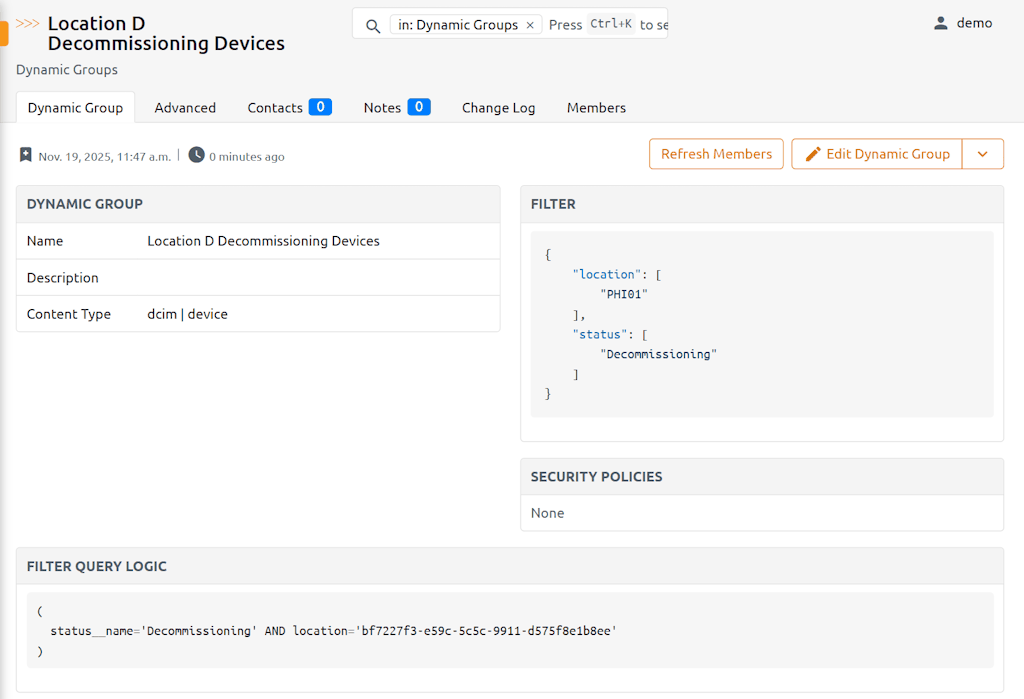Screen dimensions: 1024x699
Task: Expand the orange sidebar handle at left edge
Action: [x=4, y=33]
